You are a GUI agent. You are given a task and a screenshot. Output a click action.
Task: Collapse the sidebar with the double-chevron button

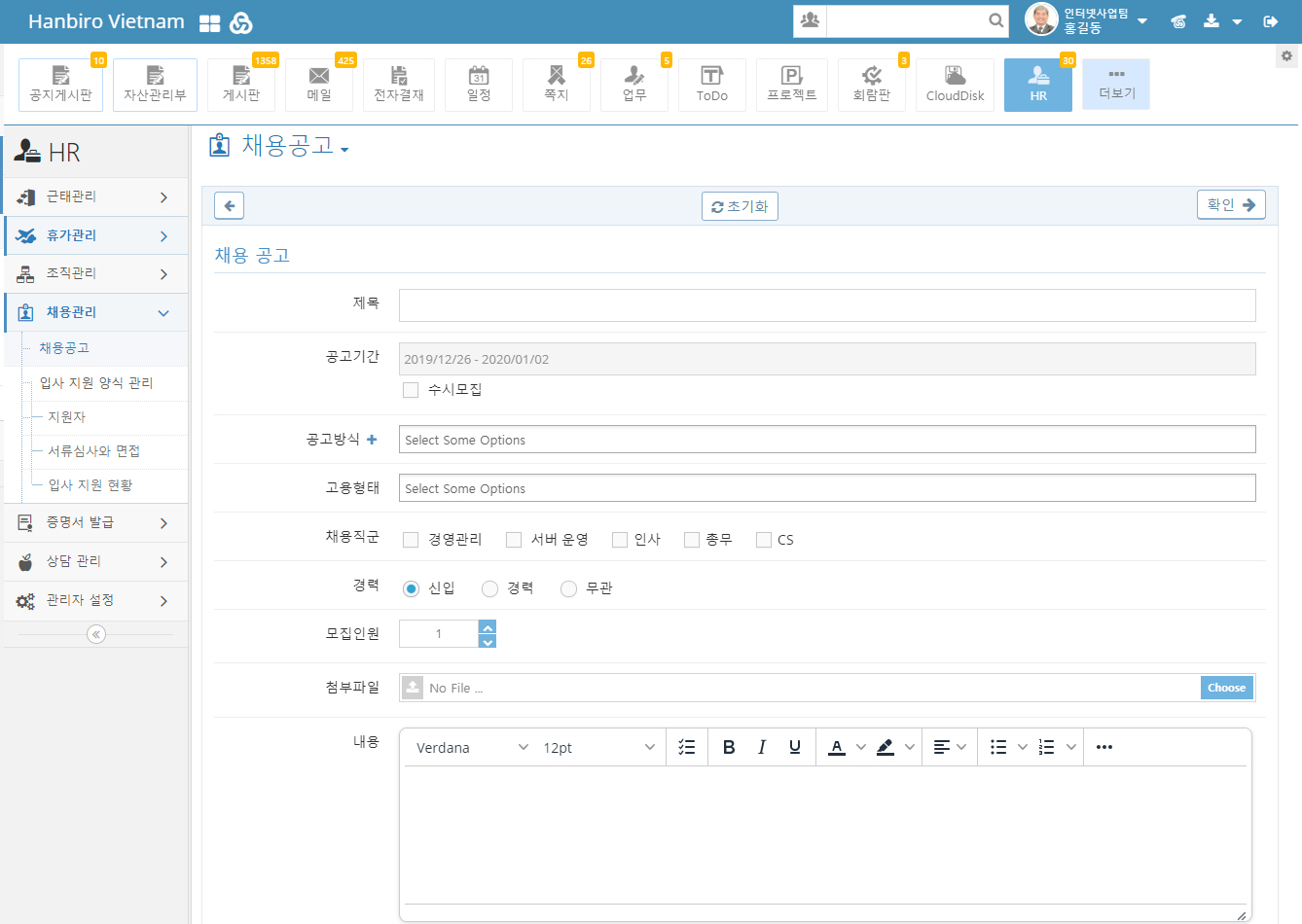click(95, 634)
